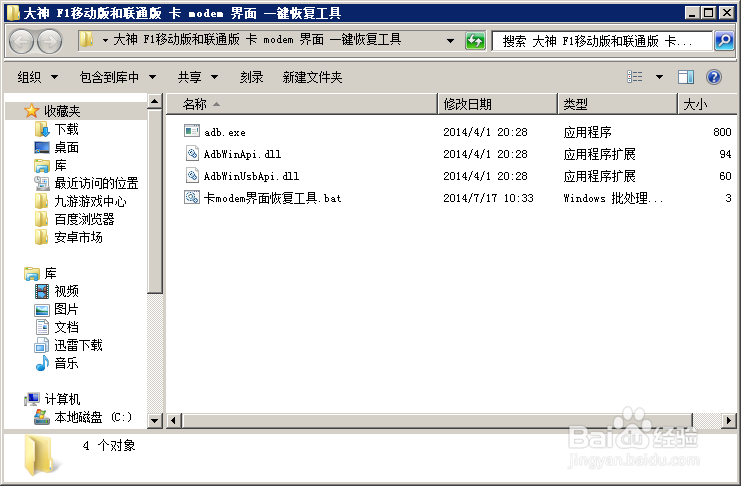The image size is (741, 486).
Task: Click the magnifier search icon
Action: pos(724,41)
